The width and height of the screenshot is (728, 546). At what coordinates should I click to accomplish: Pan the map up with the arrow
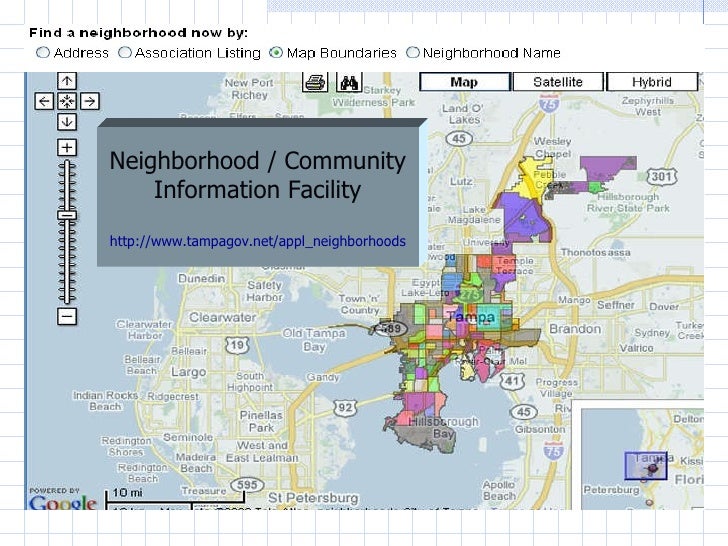coord(67,81)
